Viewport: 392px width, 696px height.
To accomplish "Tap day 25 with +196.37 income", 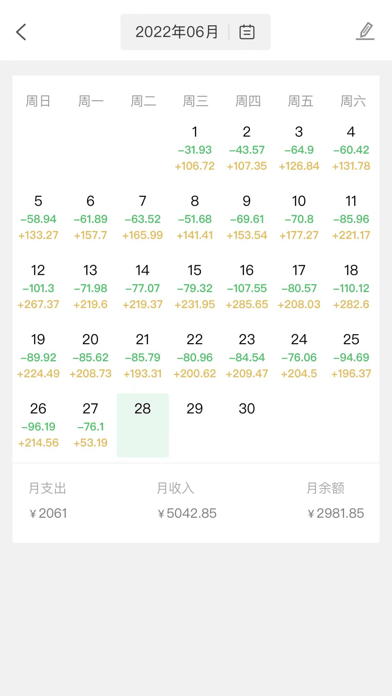I will pos(351,356).
